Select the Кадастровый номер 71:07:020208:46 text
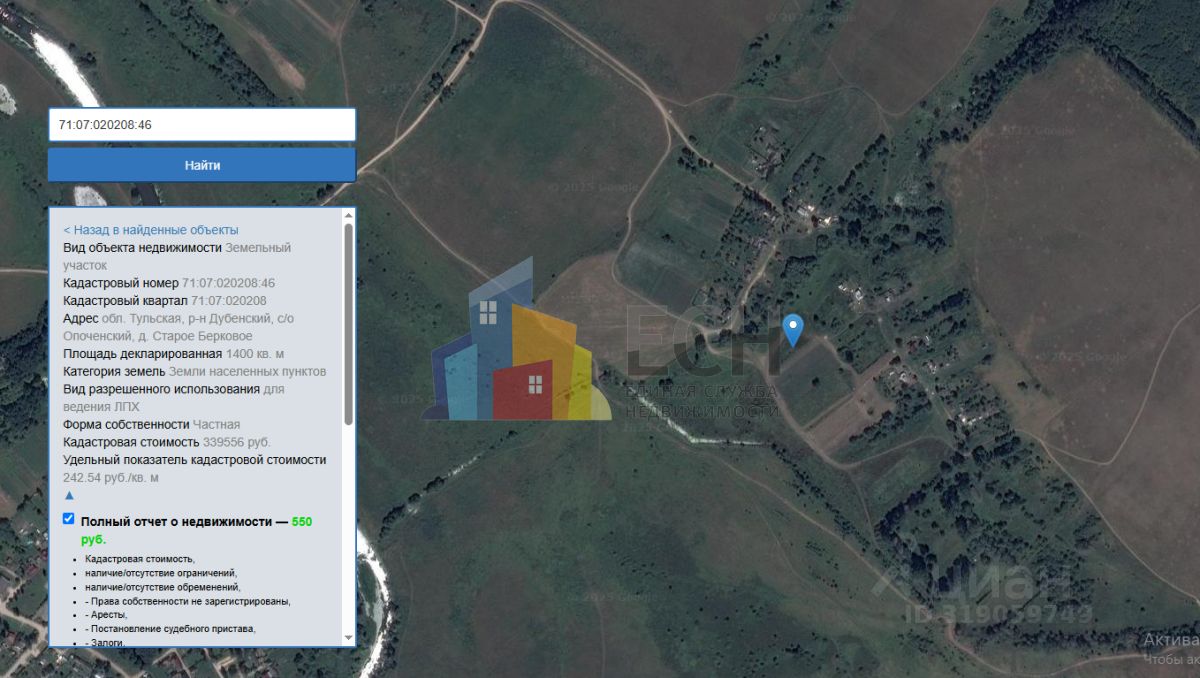The image size is (1200, 678). (169, 283)
